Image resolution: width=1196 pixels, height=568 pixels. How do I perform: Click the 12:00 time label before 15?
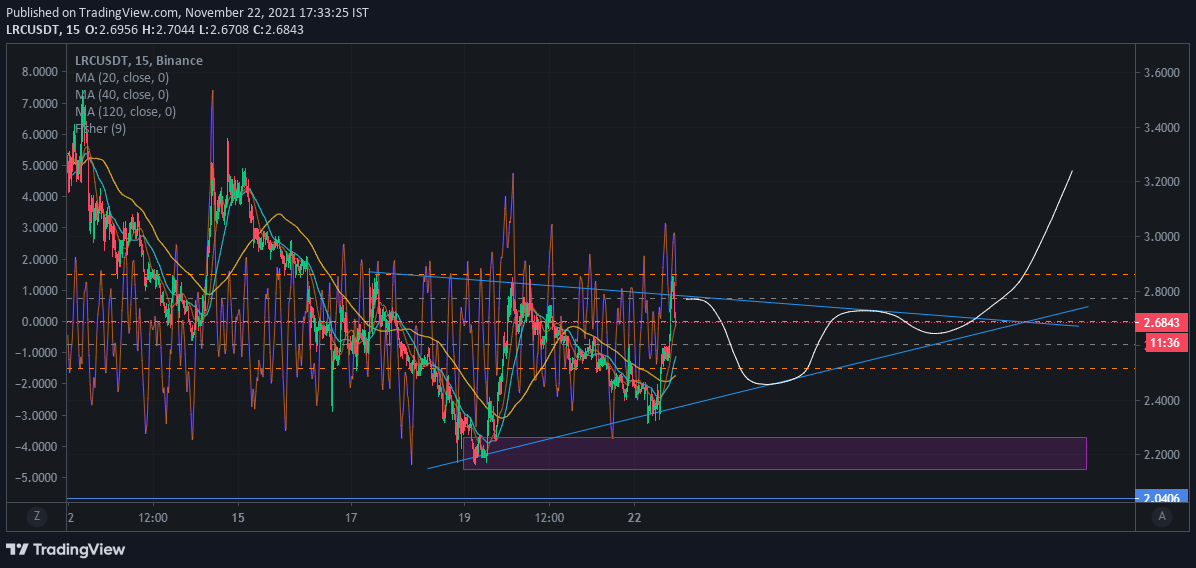153,517
